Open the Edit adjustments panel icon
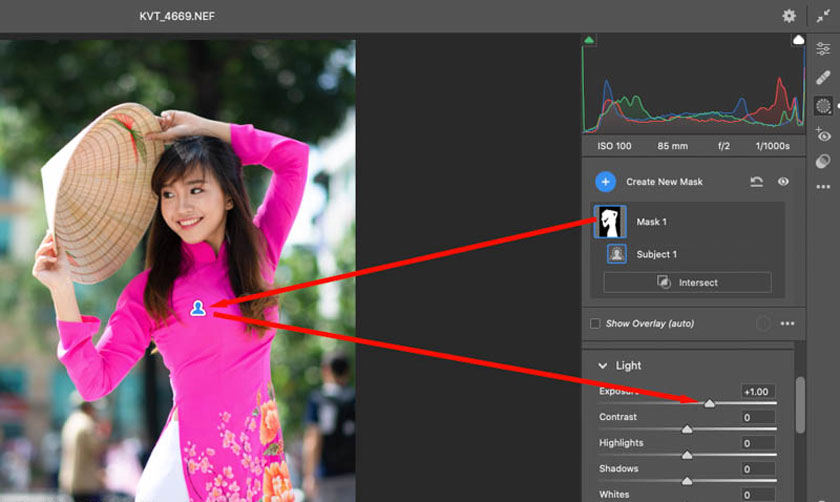This screenshot has width=840, height=502. tap(823, 49)
